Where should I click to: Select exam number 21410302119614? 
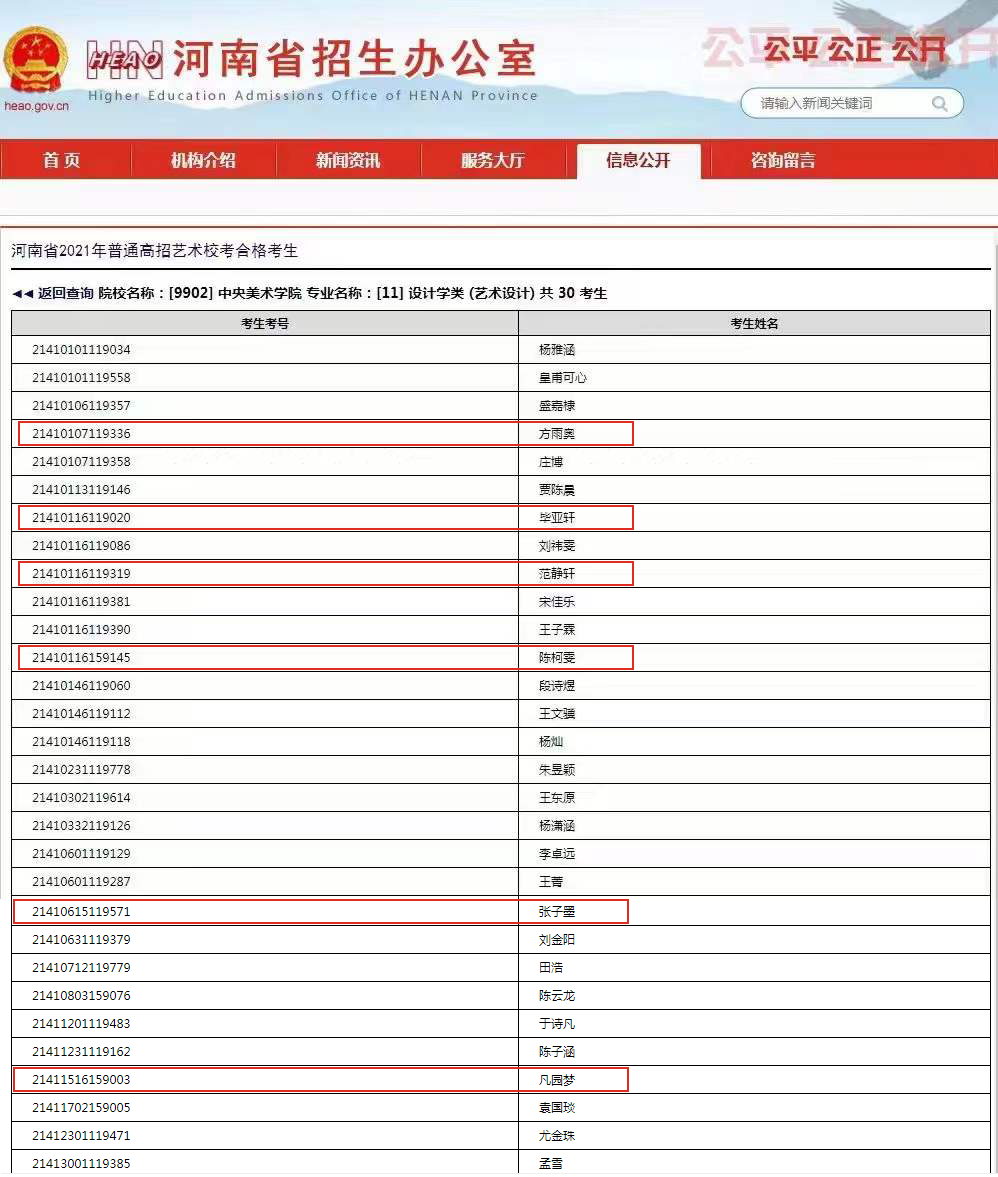[81, 798]
